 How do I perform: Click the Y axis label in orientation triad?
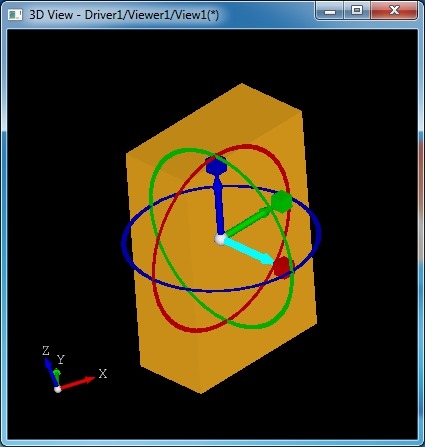click(60, 360)
